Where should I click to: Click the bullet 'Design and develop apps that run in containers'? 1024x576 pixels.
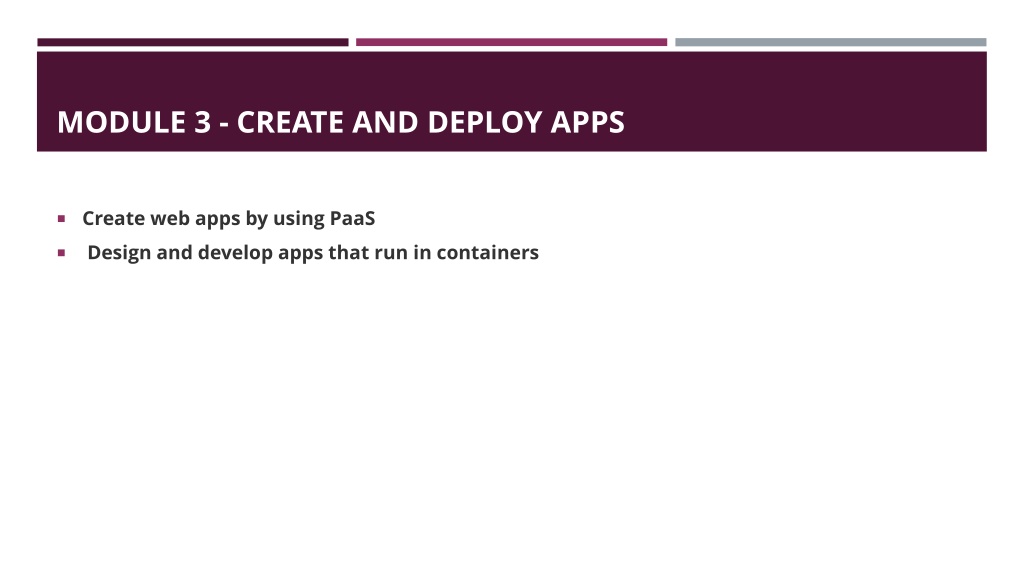[x=313, y=253]
